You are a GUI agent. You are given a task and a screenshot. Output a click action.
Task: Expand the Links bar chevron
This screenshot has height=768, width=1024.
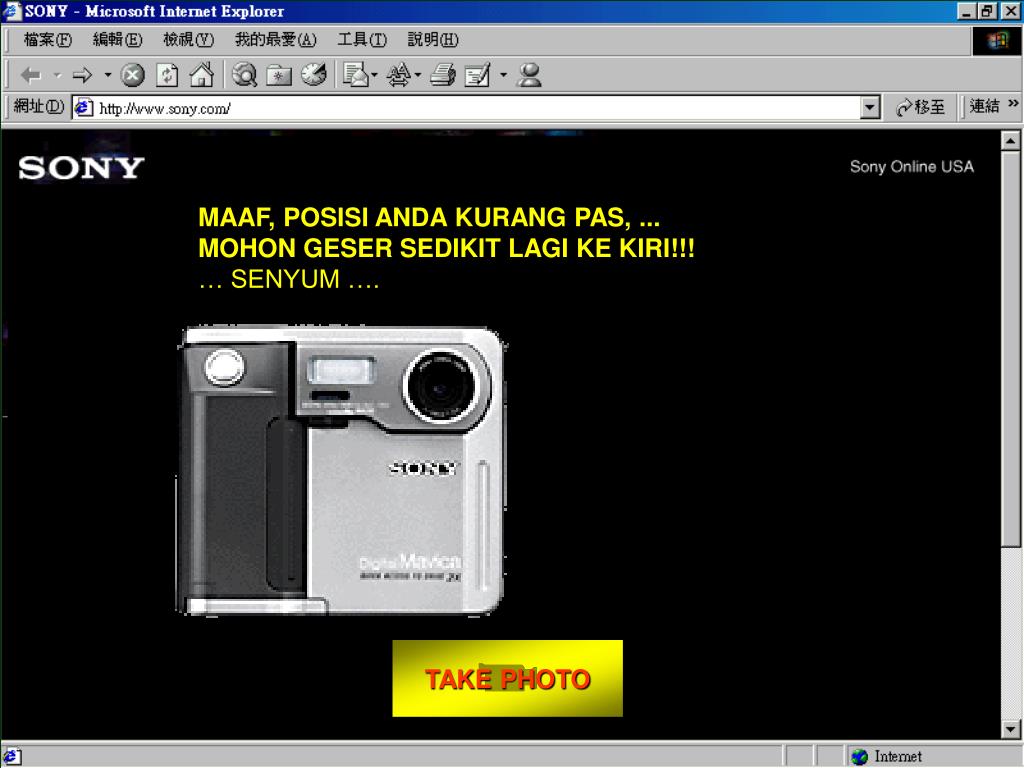click(x=1013, y=103)
